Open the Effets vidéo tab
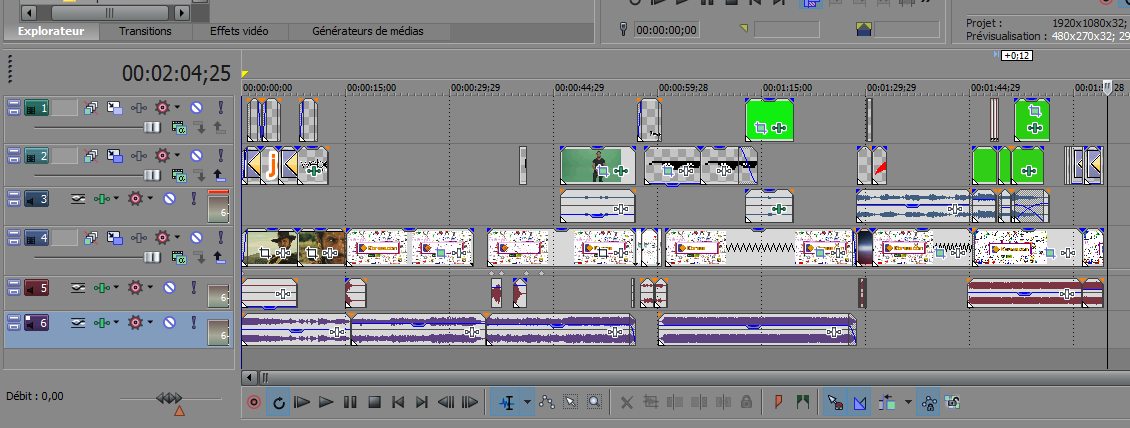The height and width of the screenshot is (428, 1130). 239,31
